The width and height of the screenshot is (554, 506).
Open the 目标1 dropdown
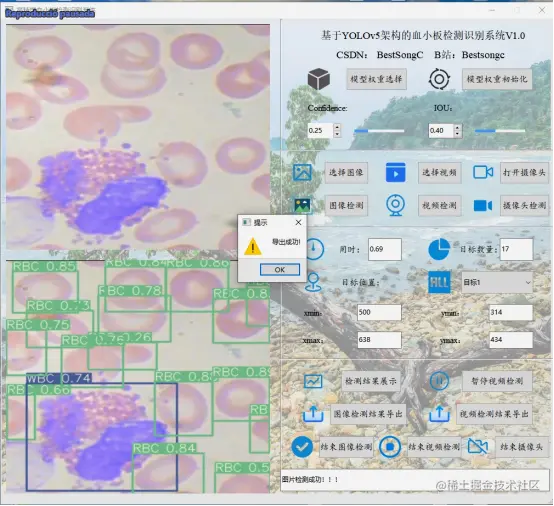point(497,282)
